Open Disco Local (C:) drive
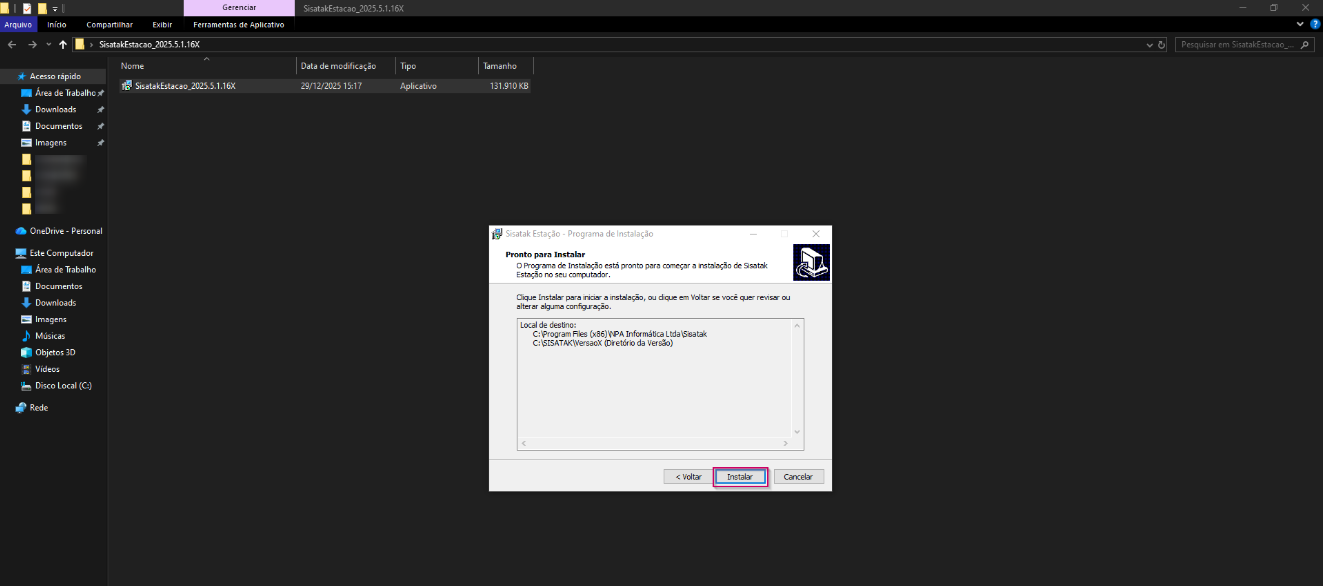 click(63, 385)
